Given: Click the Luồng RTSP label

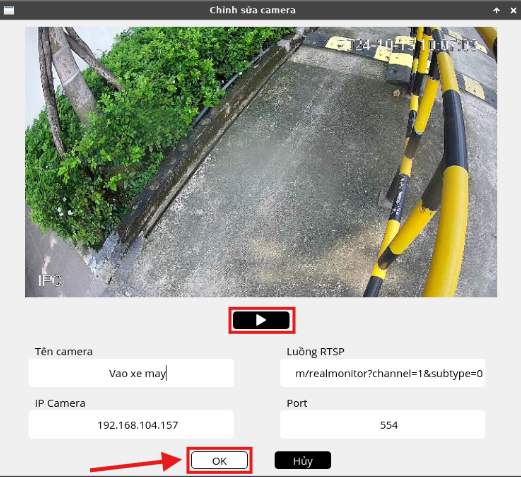Looking at the screenshot, I should click(315, 352).
